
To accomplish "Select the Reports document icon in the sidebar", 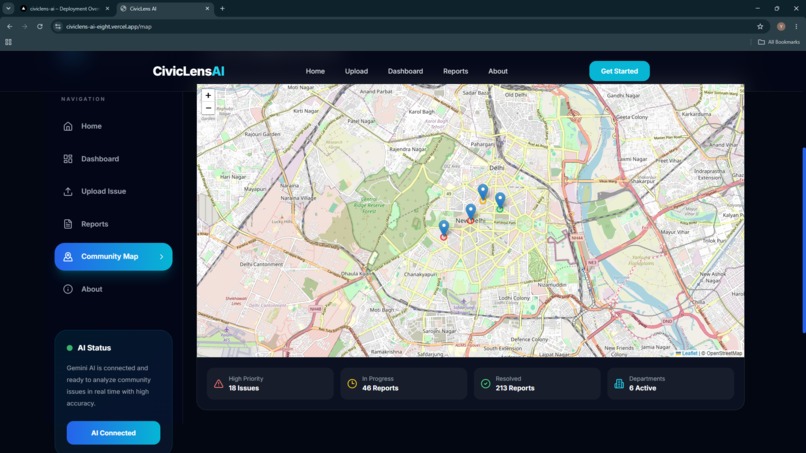I will [x=68, y=224].
